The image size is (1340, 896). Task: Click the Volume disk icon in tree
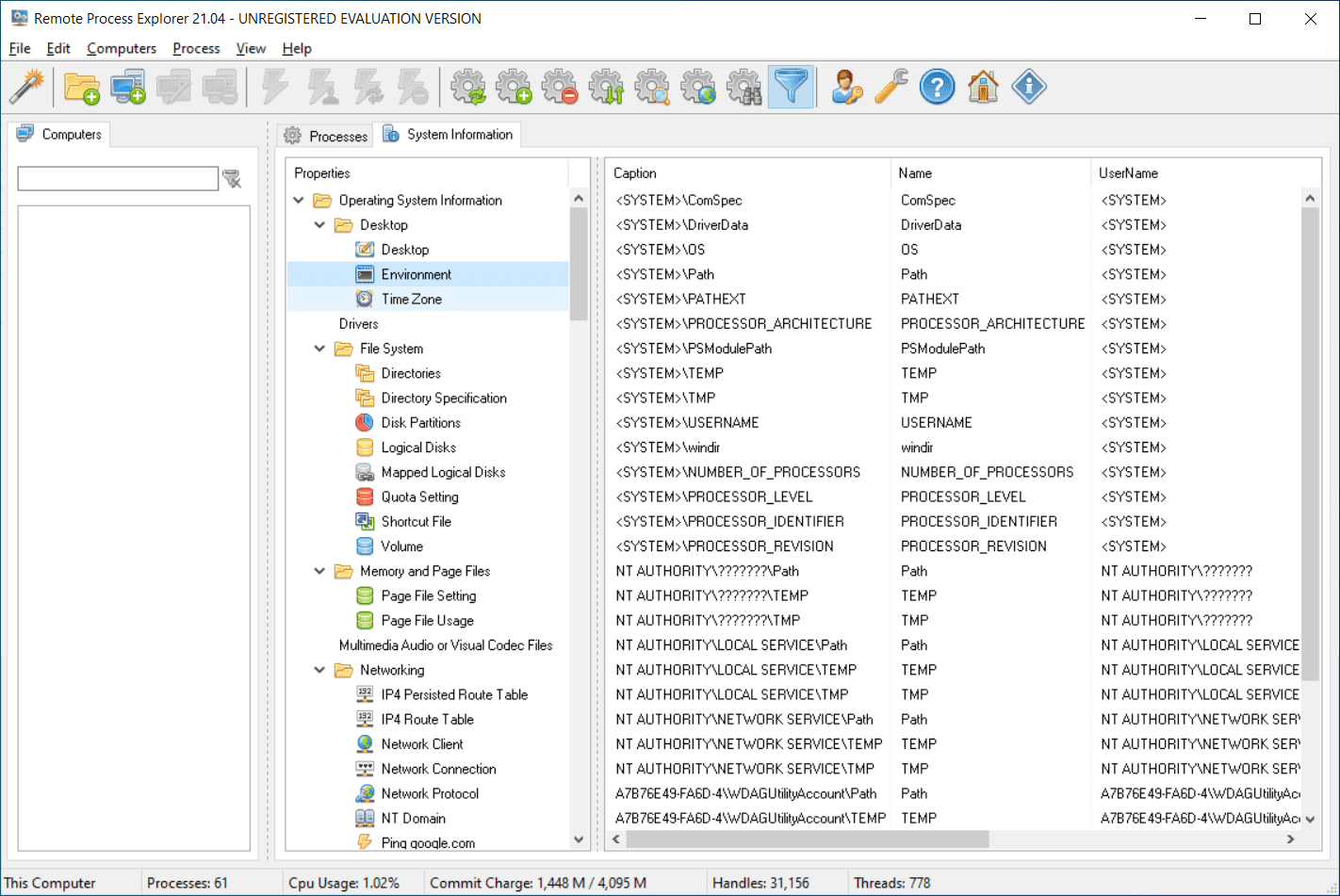click(x=365, y=546)
